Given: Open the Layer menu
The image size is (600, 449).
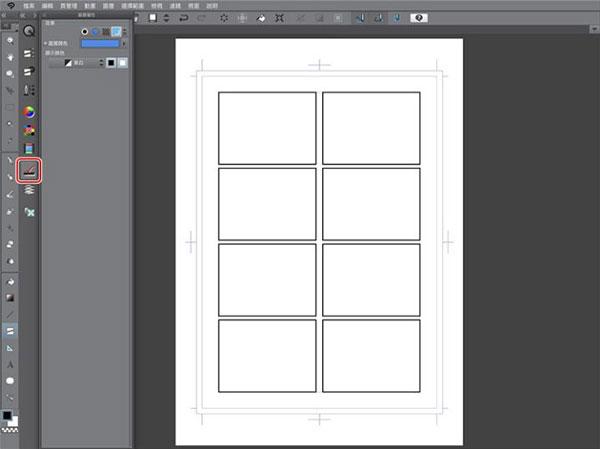Looking at the screenshot, I should click(108, 6).
